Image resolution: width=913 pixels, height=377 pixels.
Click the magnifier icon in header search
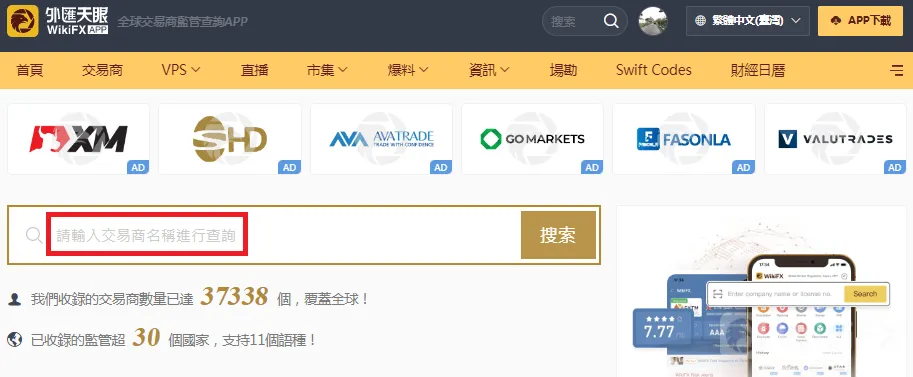click(x=611, y=21)
